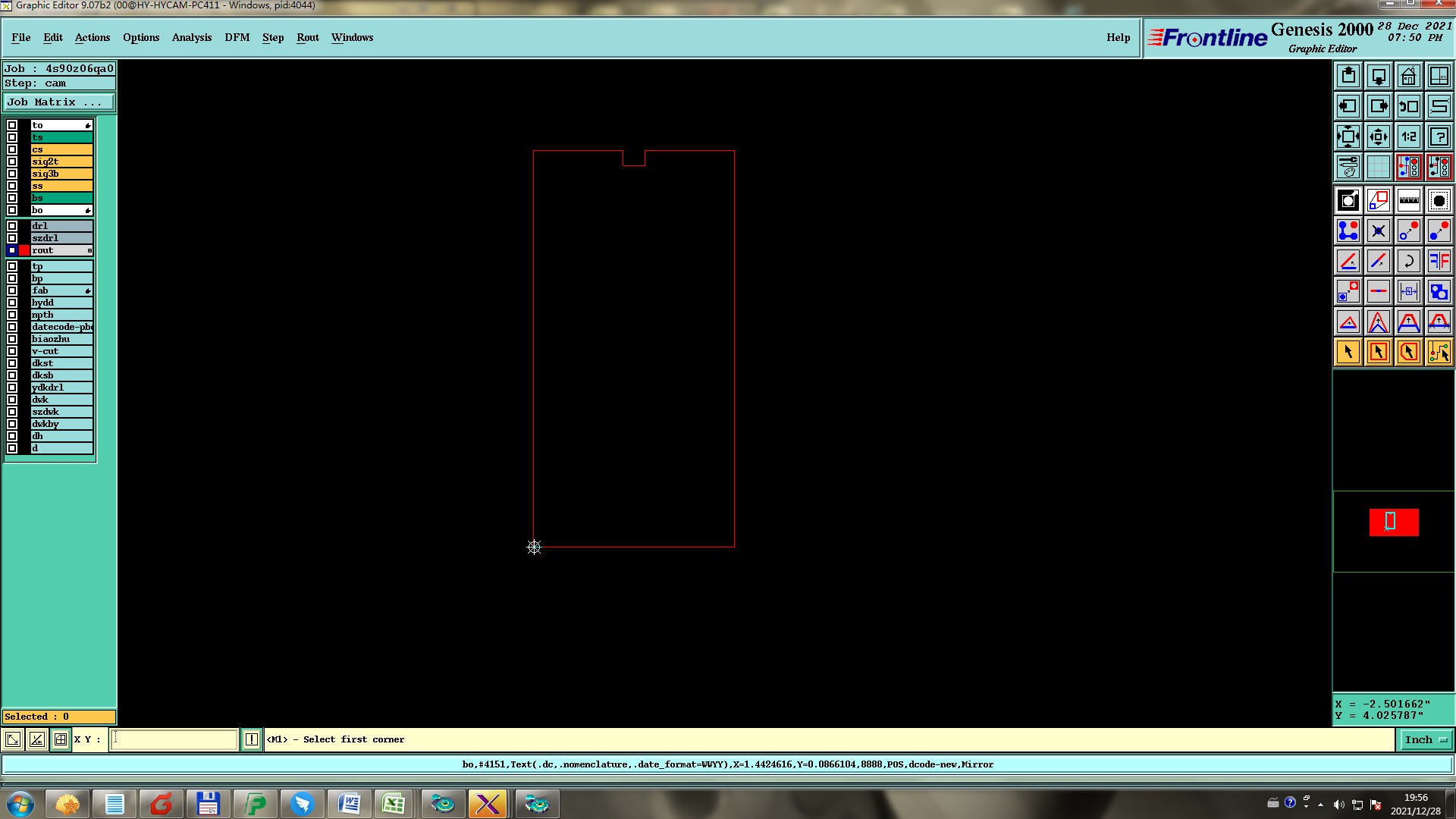Toggle the grid display icon
This screenshot has height=819, width=1456.
(x=1378, y=167)
